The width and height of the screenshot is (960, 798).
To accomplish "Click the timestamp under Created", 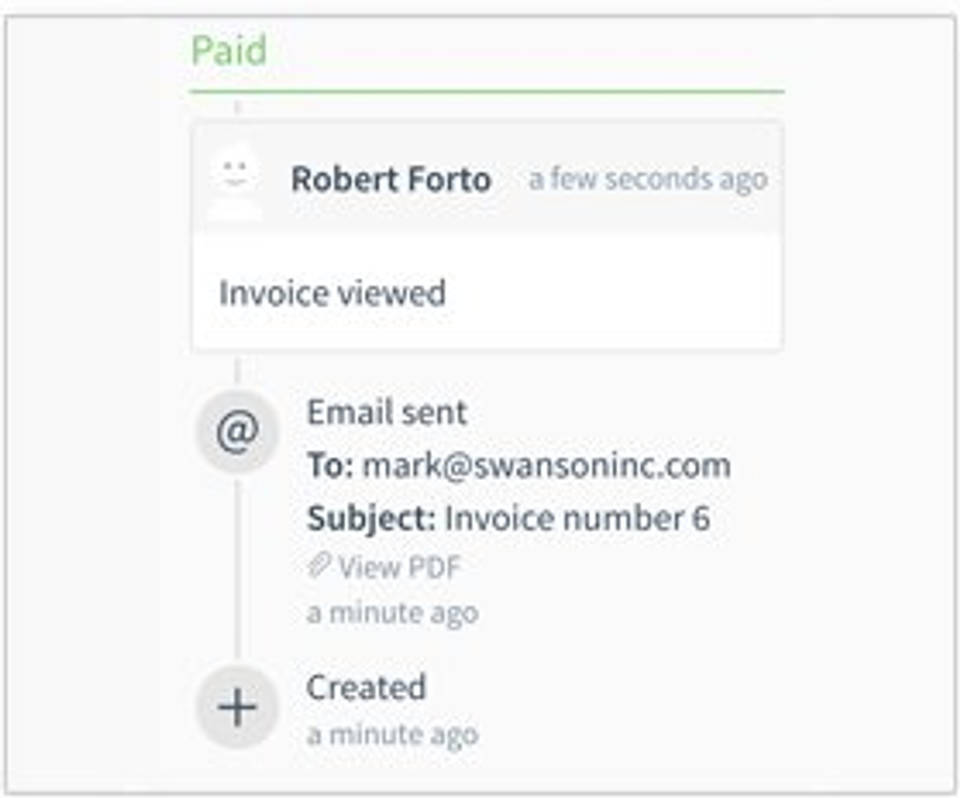I will 392,735.
